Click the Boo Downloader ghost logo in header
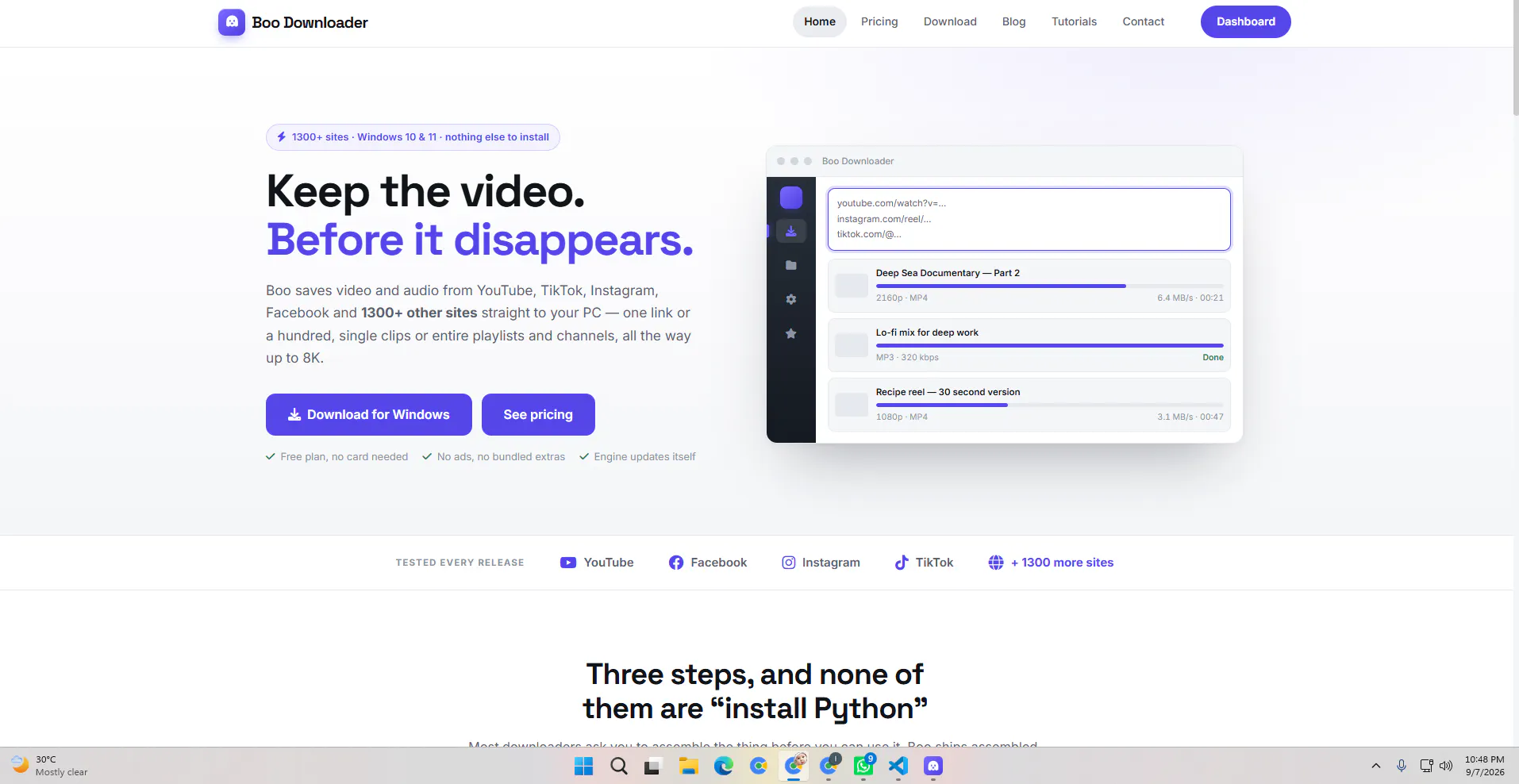The width and height of the screenshot is (1519, 784). click(x=232, y=22)
